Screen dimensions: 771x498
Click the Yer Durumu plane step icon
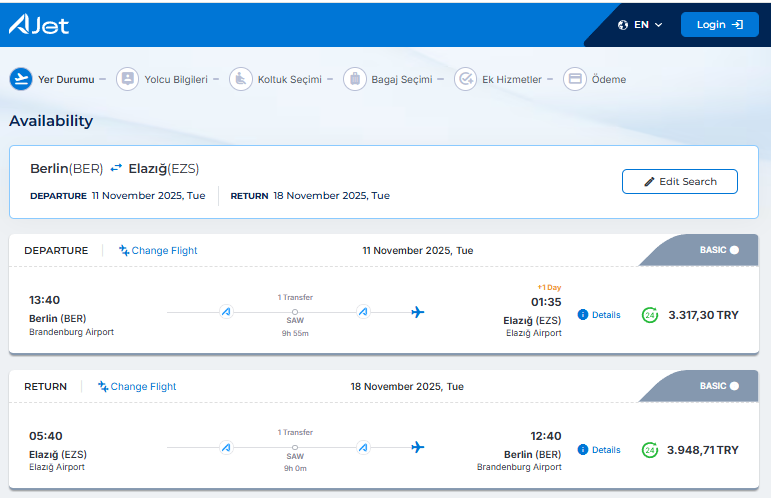tap(21, 79)
